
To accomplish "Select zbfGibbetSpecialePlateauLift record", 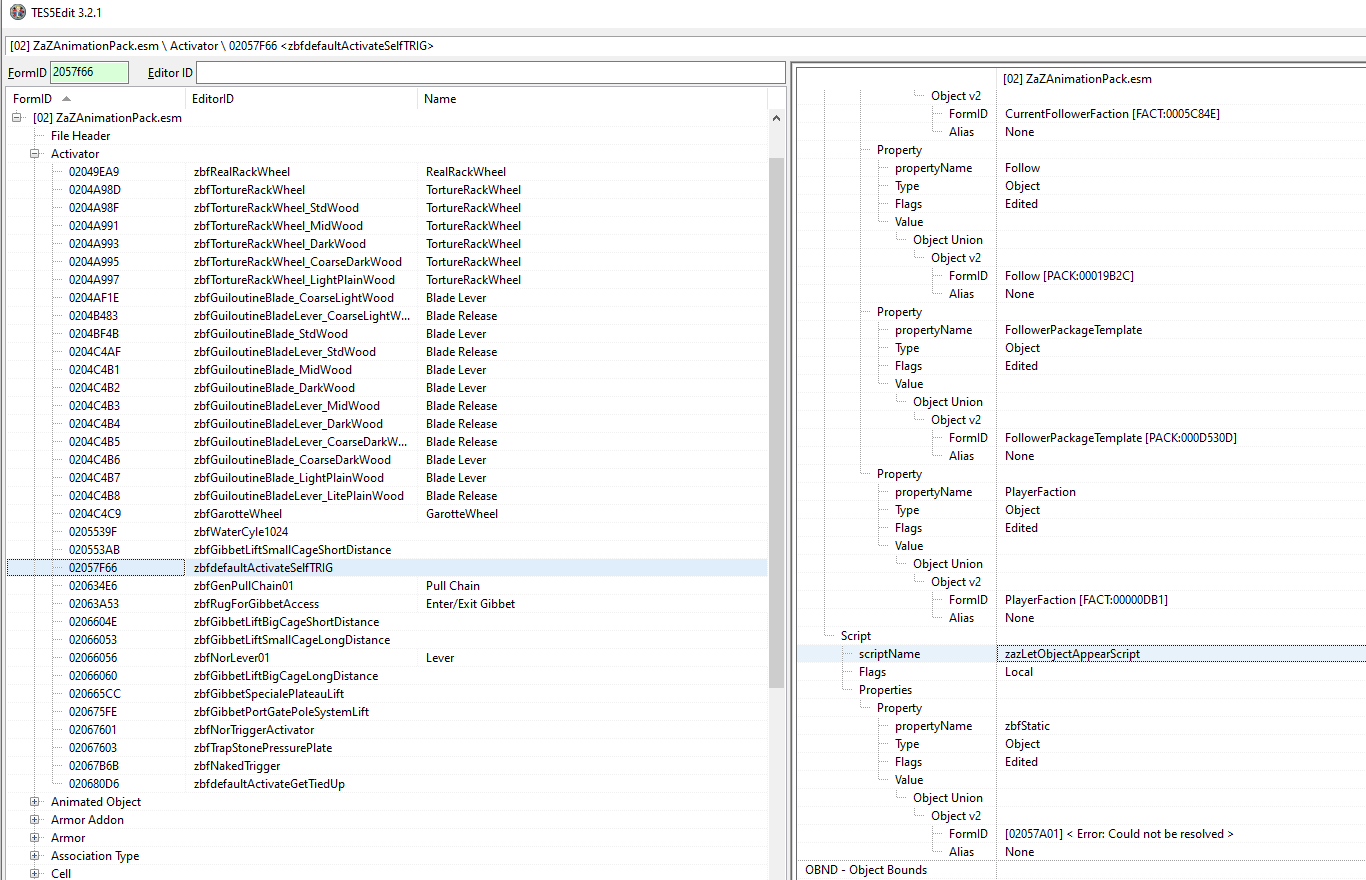I will coord(387,694).
